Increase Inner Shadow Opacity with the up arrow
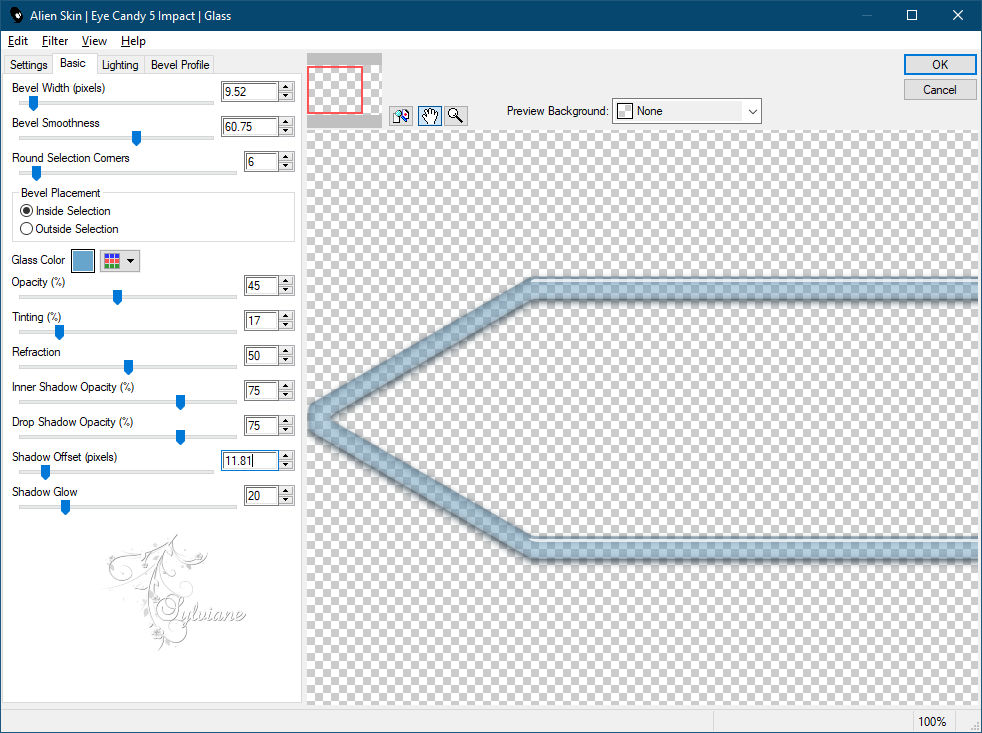The height and width of the screenshot is (733, 982). point(286,386)
